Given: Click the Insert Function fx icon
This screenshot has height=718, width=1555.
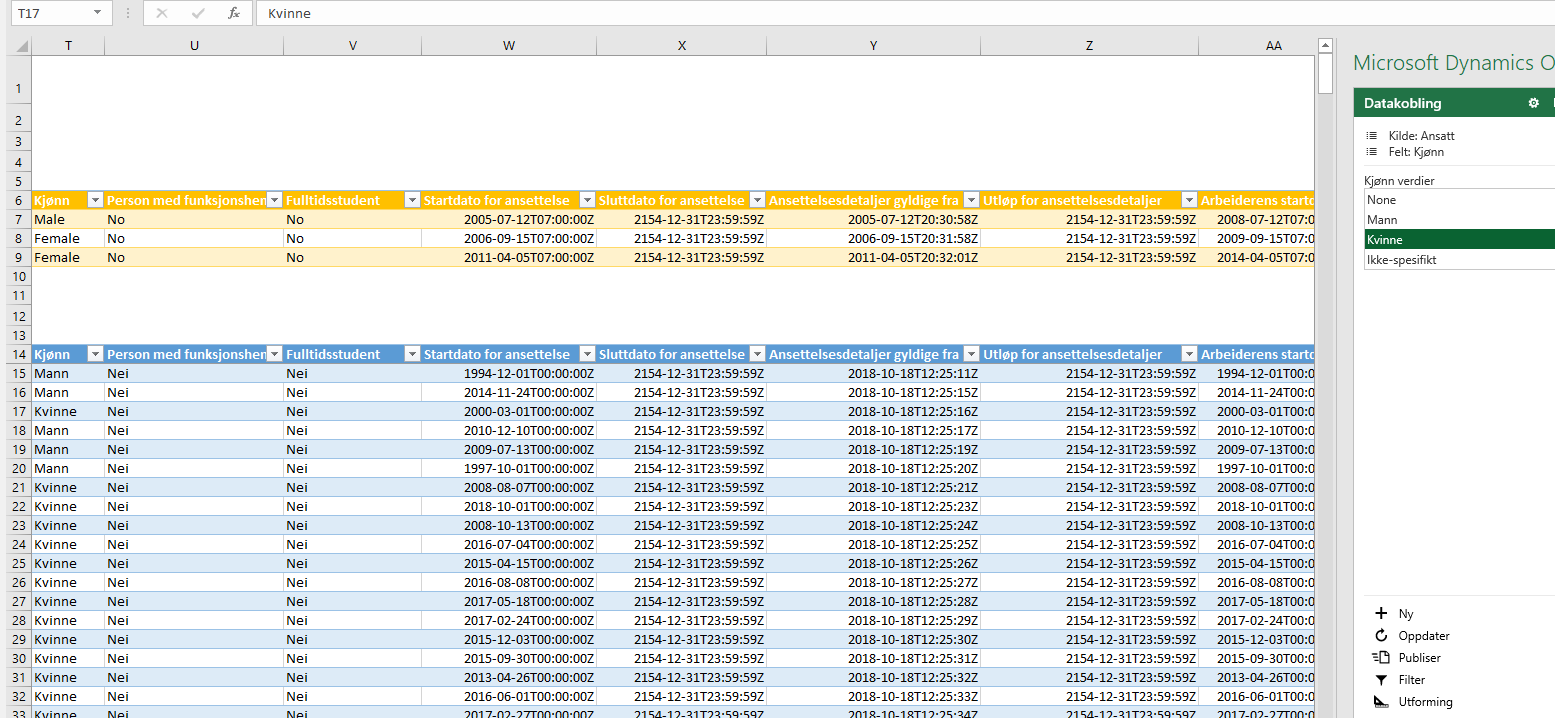Looking at the screenshot, I should pyautogui.click(x=233, y=13).
